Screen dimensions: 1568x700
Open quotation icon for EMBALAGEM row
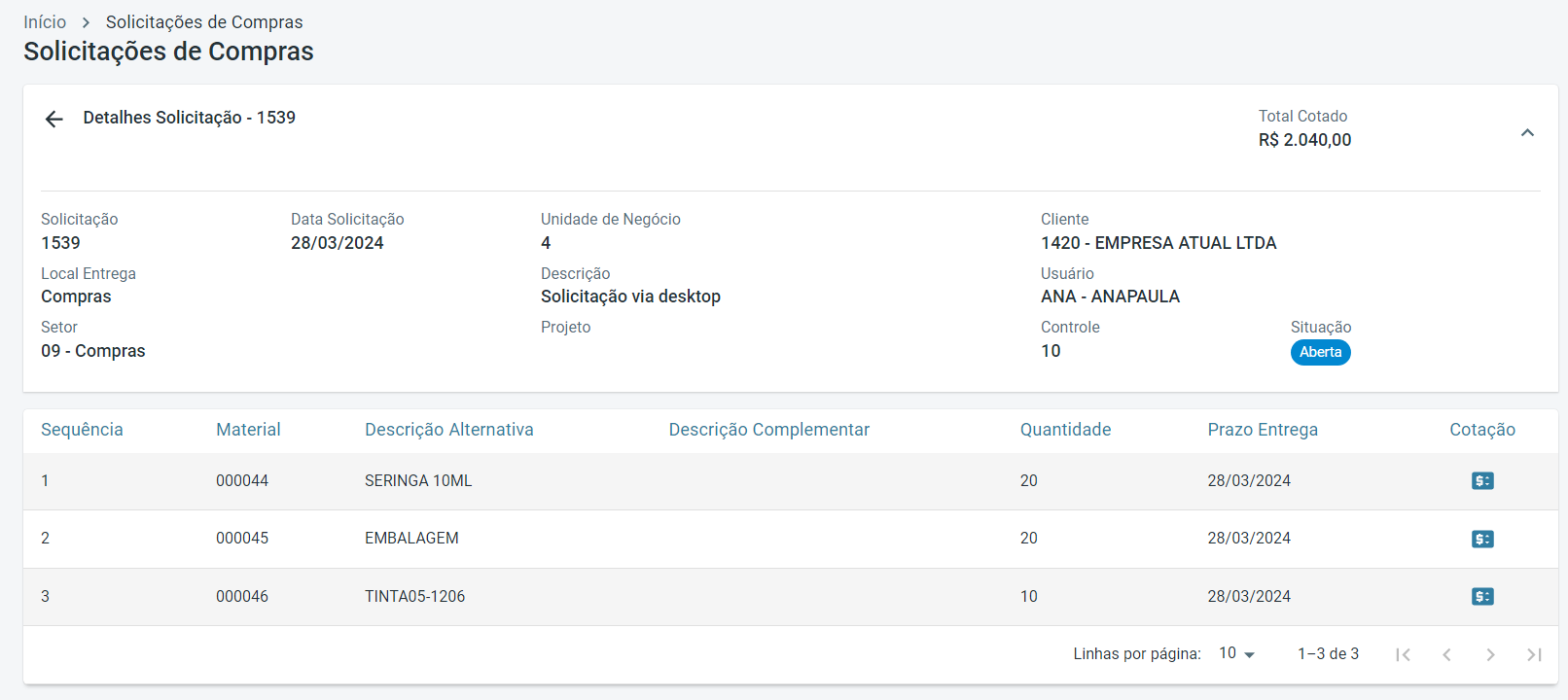coord(1482,539)
